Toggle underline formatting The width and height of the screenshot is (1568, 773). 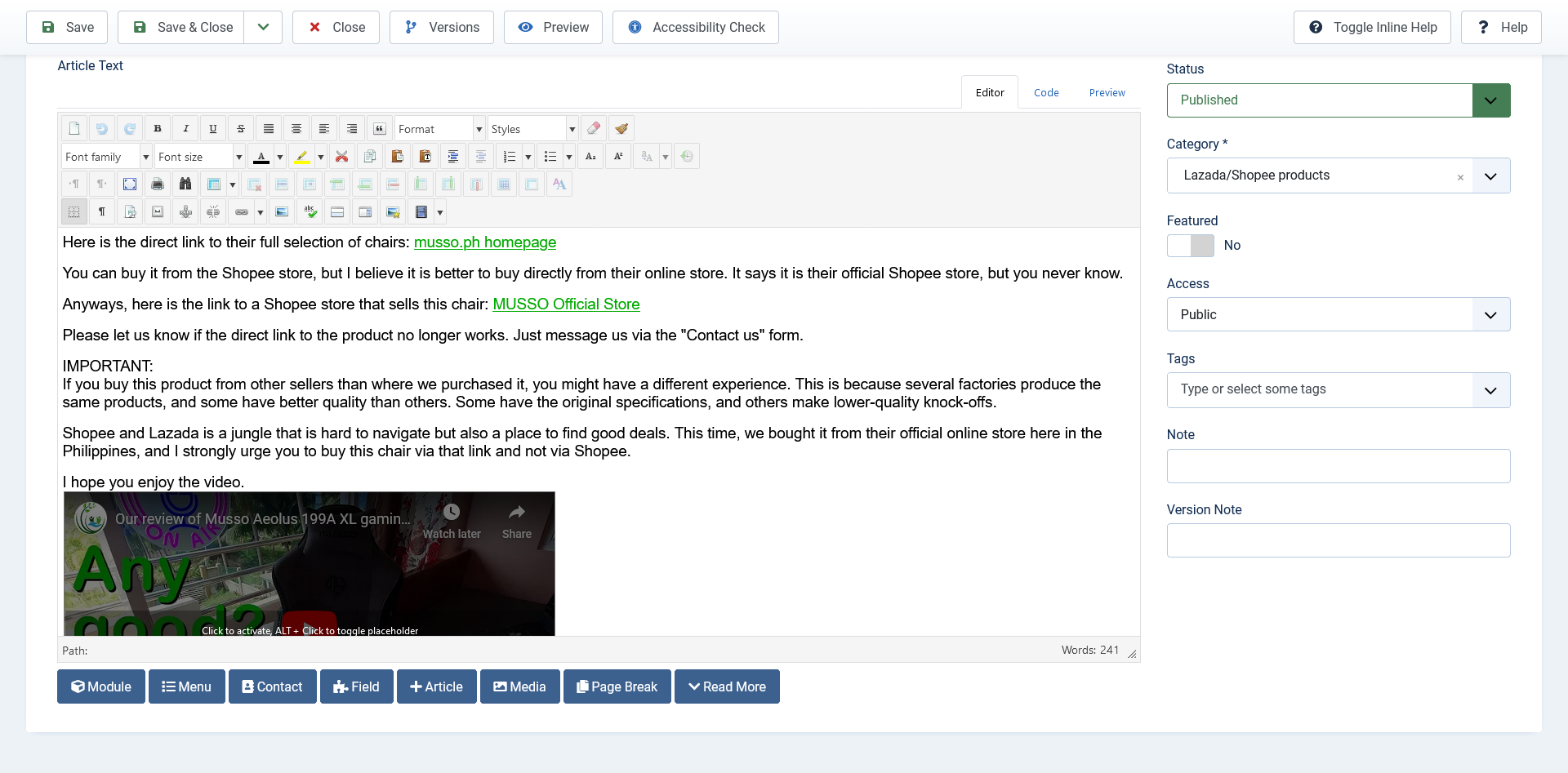click(x=213, y=129)
